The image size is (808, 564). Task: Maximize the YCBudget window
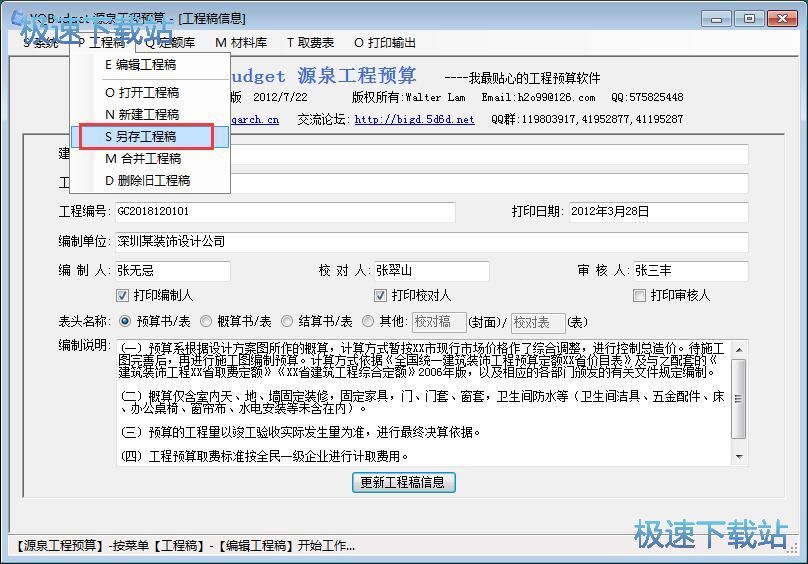click(749, 19)
